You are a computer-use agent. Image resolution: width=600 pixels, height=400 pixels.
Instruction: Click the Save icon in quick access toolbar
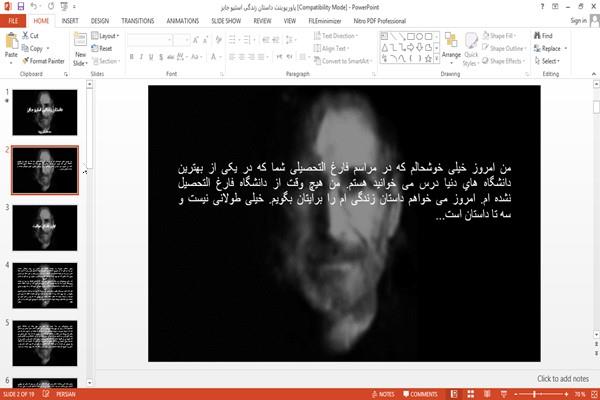[x=21, y=6]
